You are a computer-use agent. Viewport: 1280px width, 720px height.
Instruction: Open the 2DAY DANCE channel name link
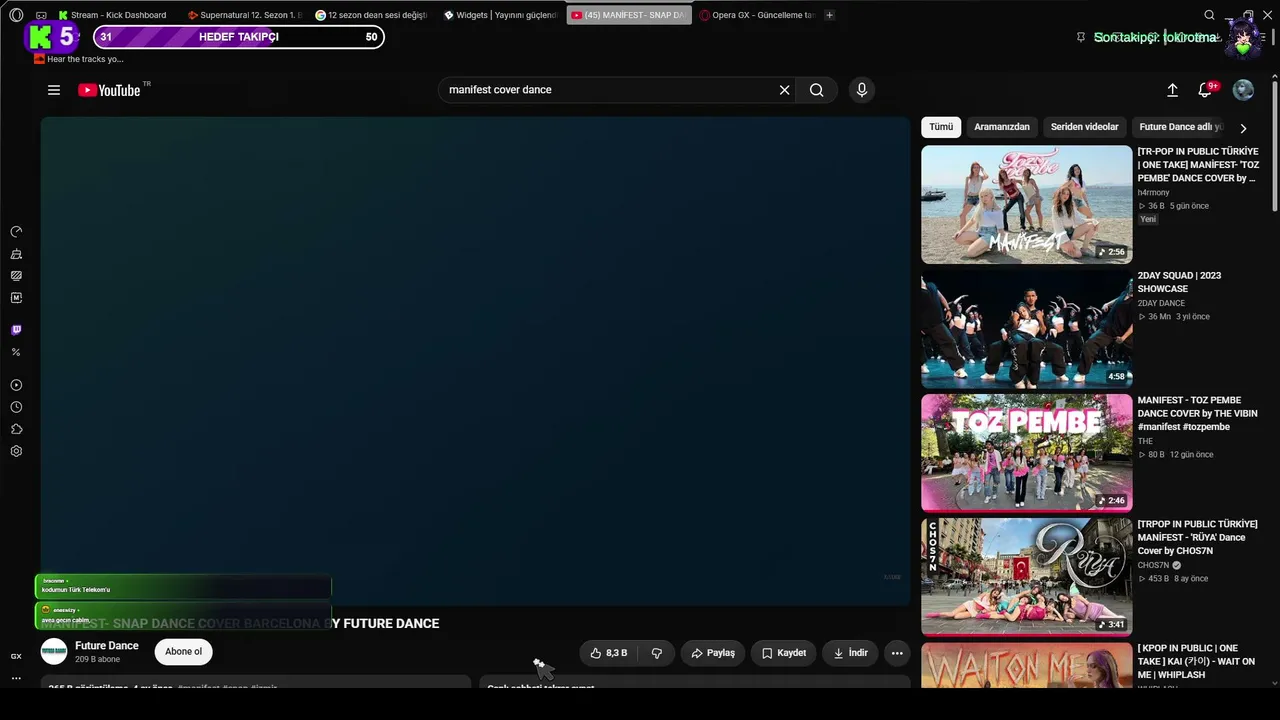click(x=1161, y=303)
